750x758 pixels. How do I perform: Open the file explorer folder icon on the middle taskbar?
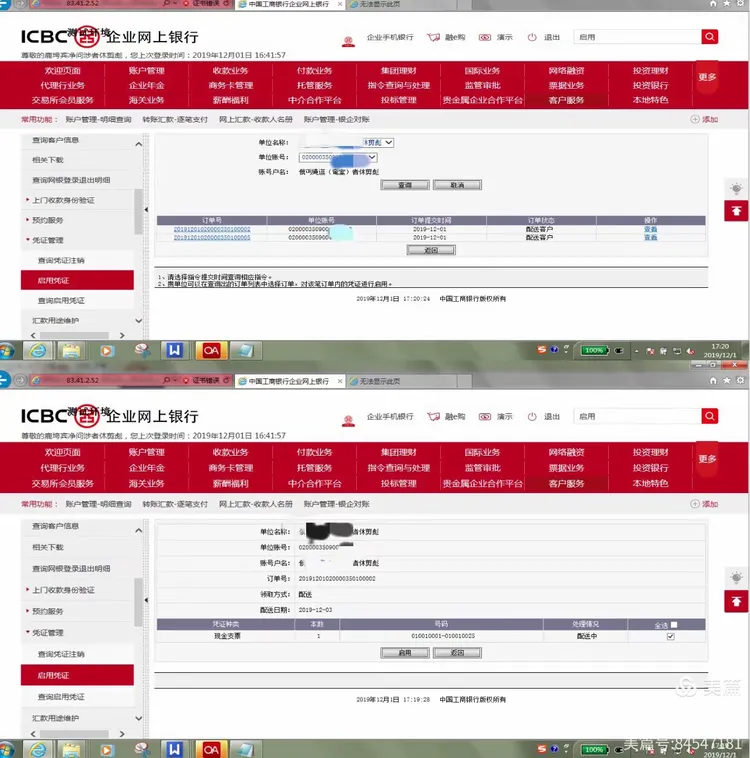point(72,350)
